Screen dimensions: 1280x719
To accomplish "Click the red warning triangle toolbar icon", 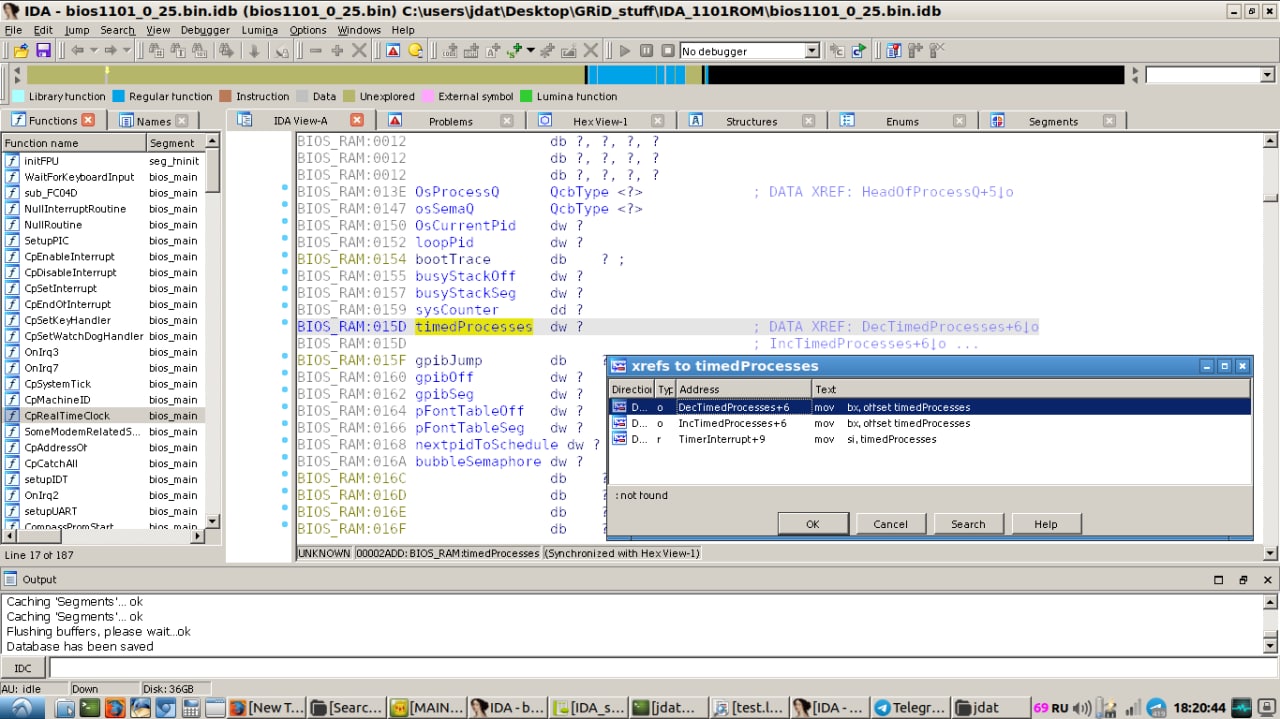I will (393, 50).
